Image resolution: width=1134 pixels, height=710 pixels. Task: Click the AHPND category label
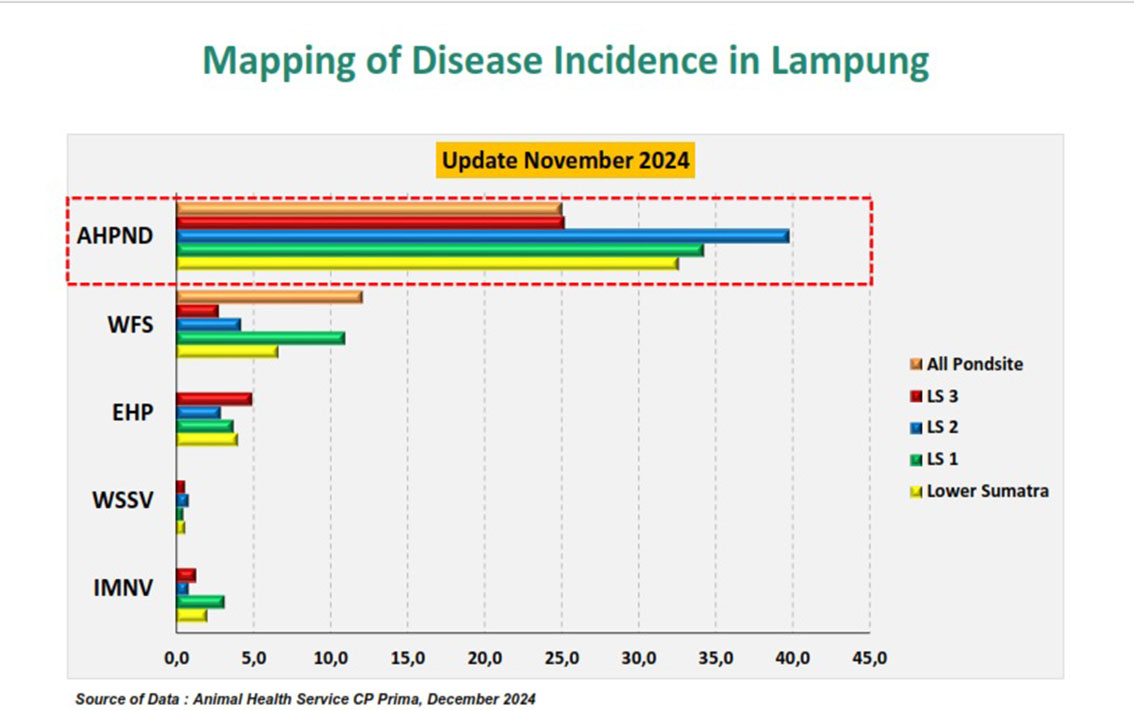point(115,236)
